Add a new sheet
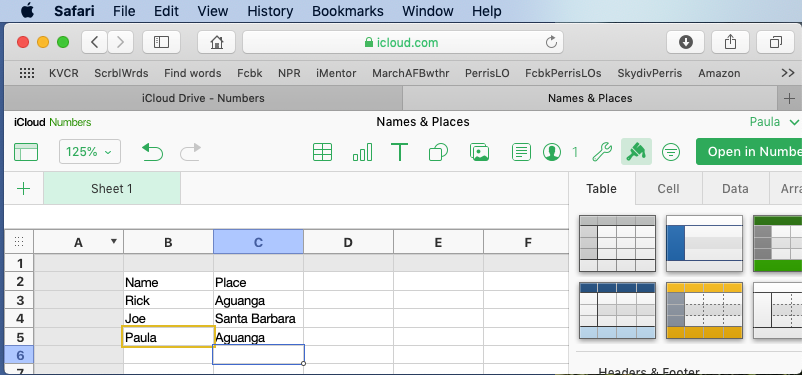 pos(24,189)
